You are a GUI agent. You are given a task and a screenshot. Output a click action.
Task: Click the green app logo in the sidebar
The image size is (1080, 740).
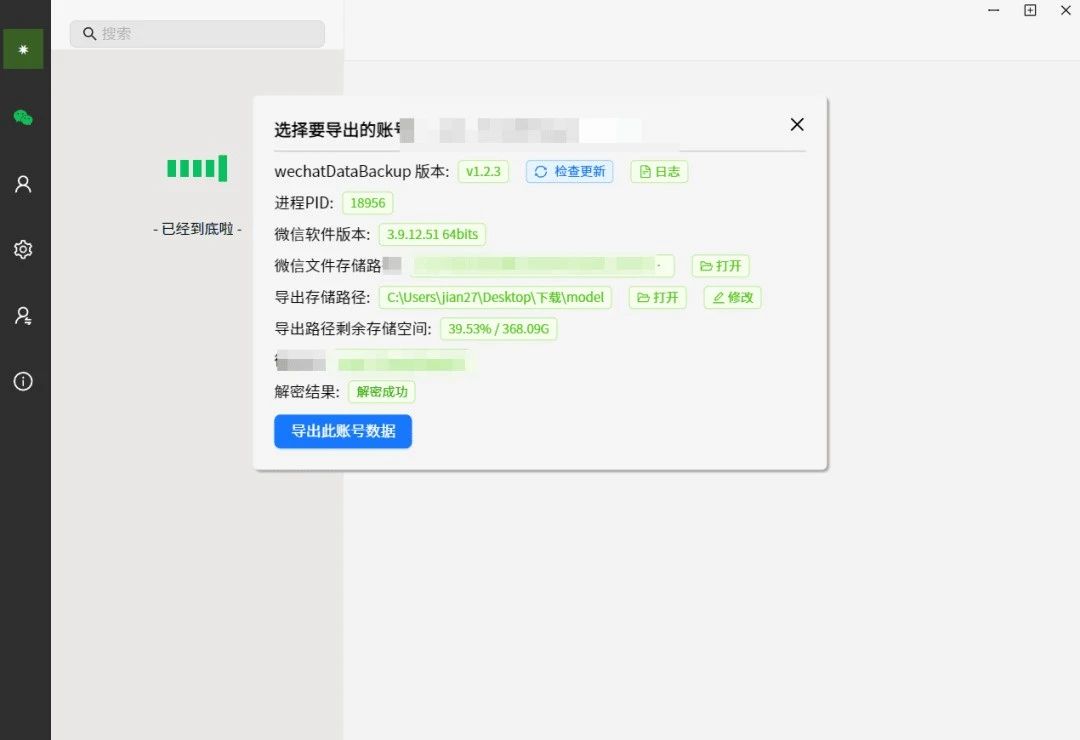point(23,49)
